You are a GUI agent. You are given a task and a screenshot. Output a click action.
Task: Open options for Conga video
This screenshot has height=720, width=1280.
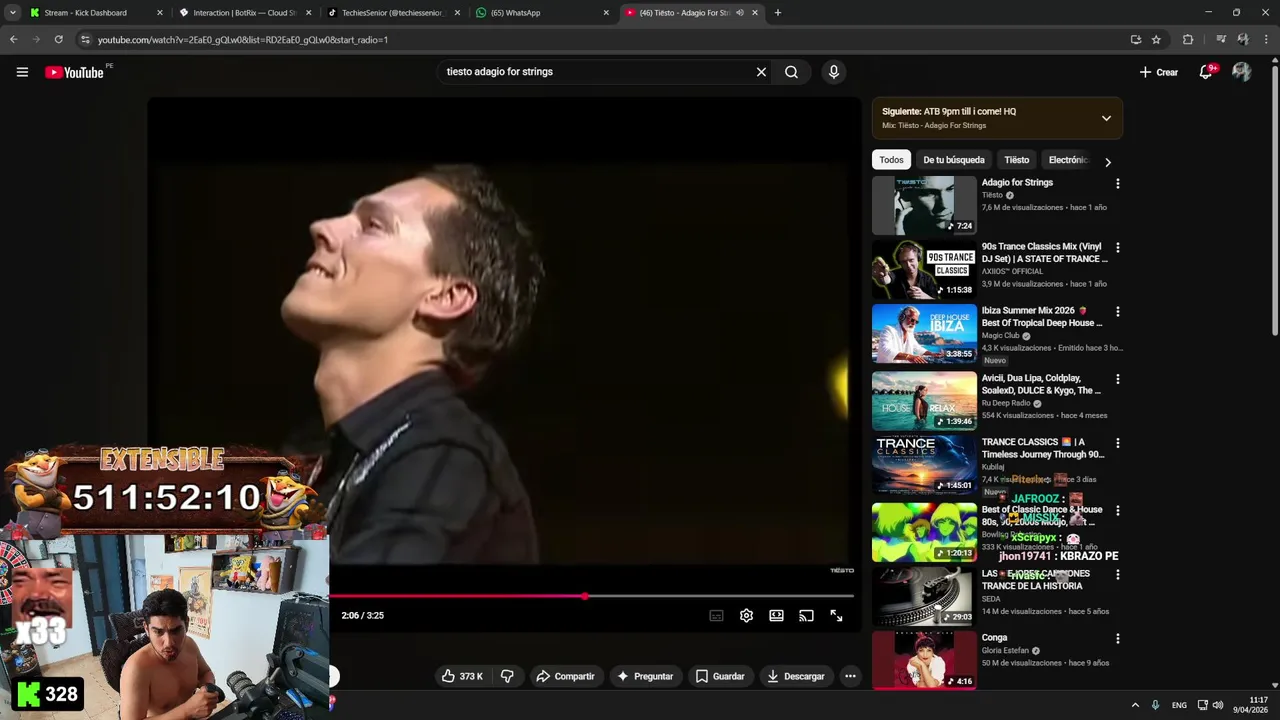[1118, 639]
